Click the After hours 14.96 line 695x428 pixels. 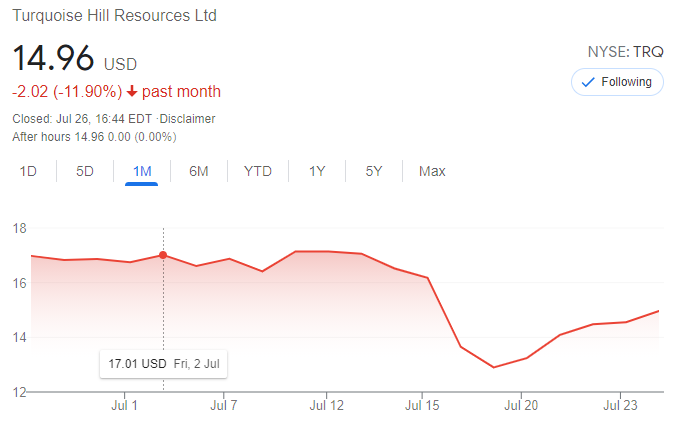pyautogui.click(x=94, y=137)
